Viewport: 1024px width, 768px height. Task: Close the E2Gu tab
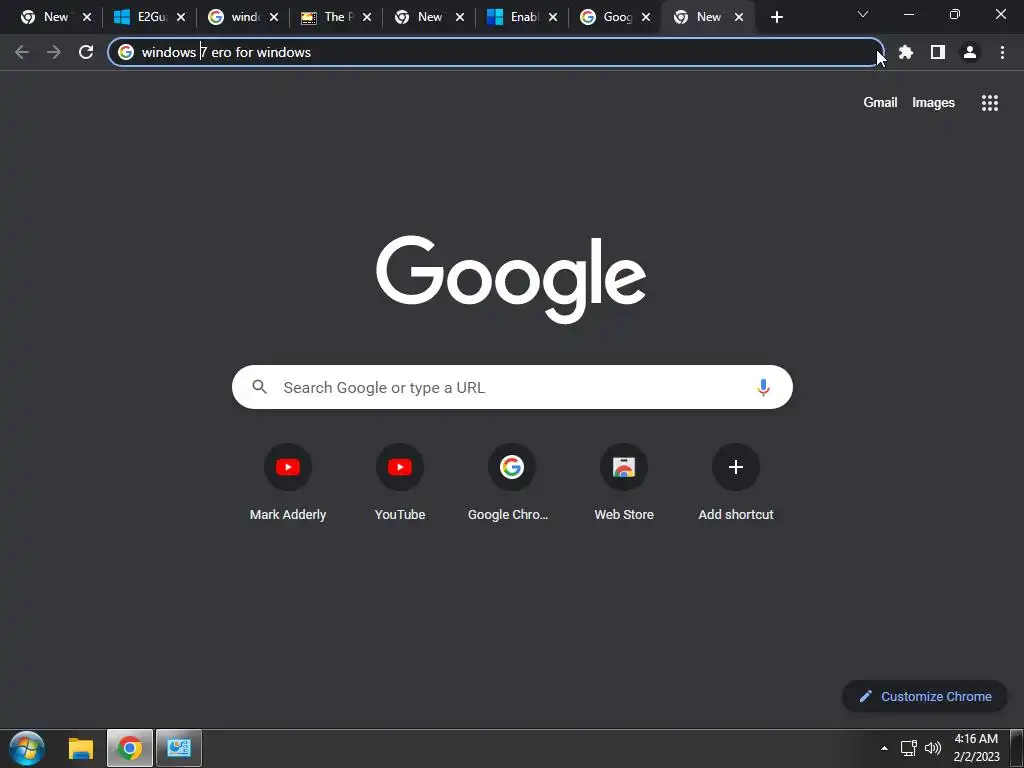pyautogui.click(x=181, y=18)
